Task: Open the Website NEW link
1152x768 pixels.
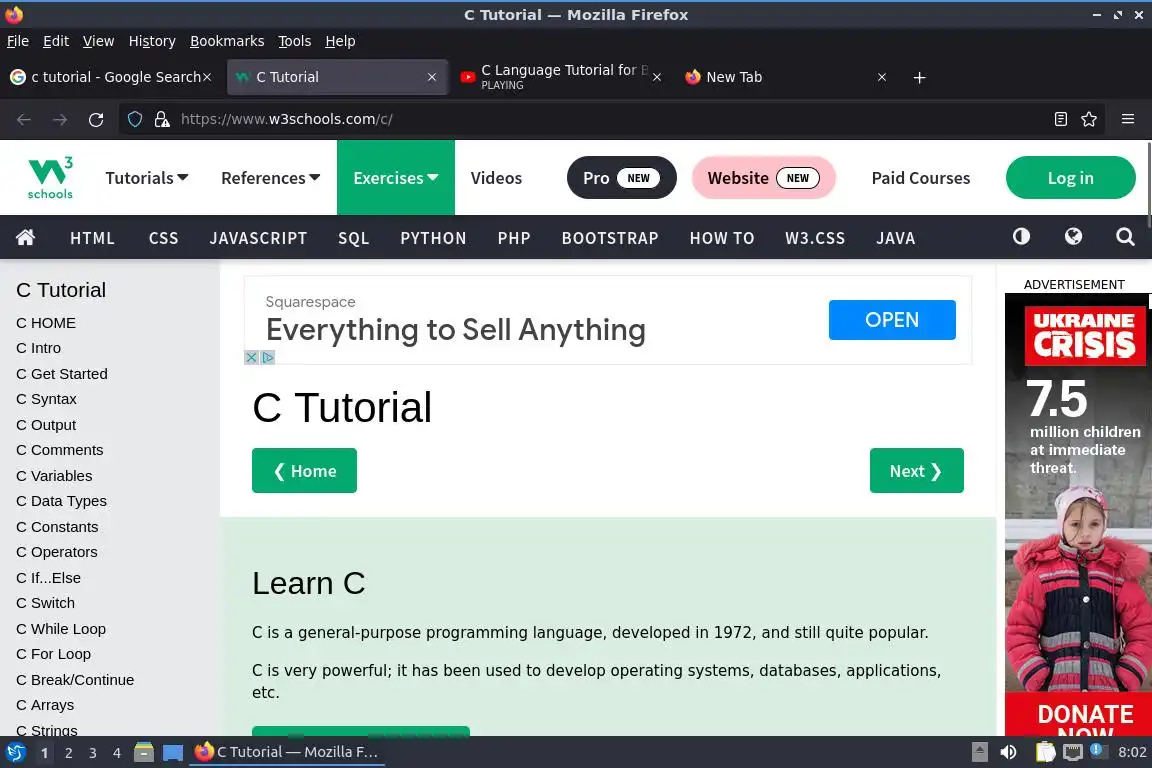Action: click(x=763, y=178)
